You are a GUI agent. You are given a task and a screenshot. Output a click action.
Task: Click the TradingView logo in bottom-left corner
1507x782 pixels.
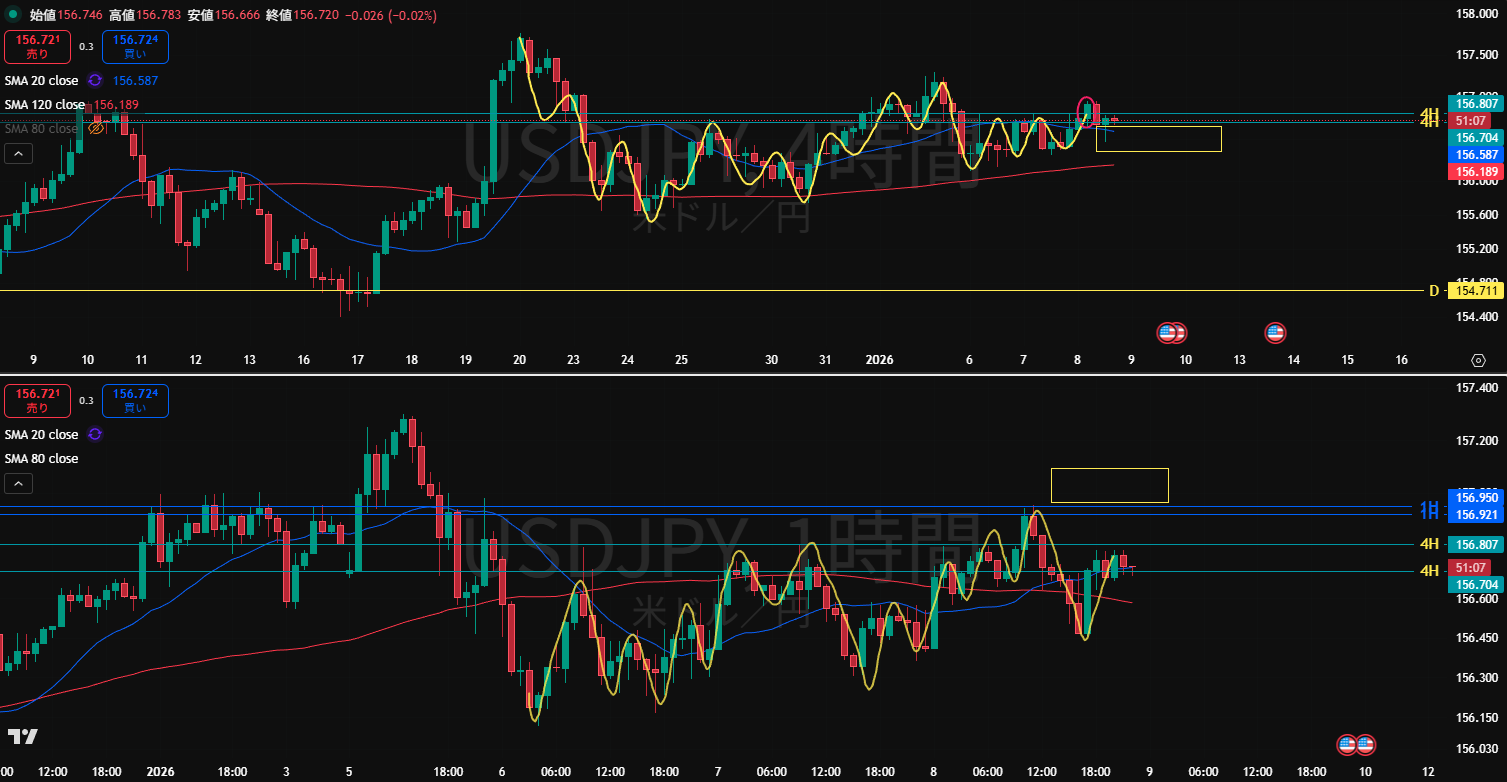[22, 737]
